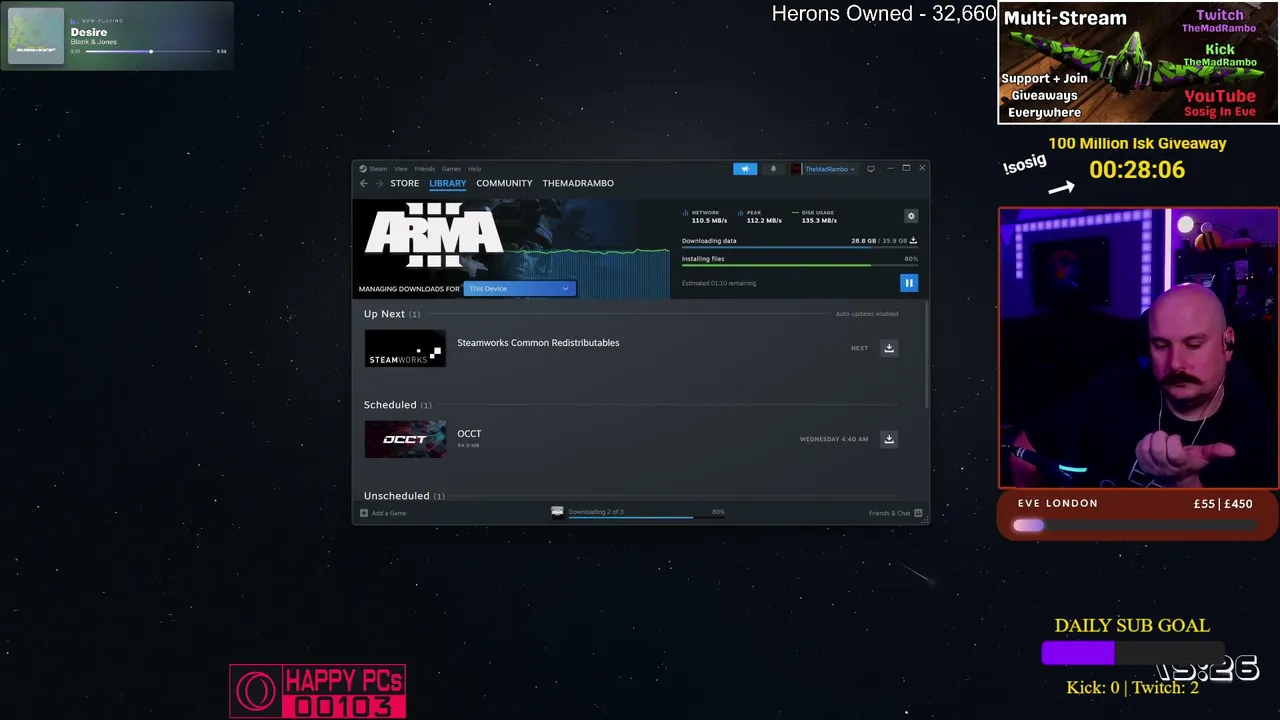Click the Downloading data progress bar
The image size is (1280, 720).
pos(799,247)
